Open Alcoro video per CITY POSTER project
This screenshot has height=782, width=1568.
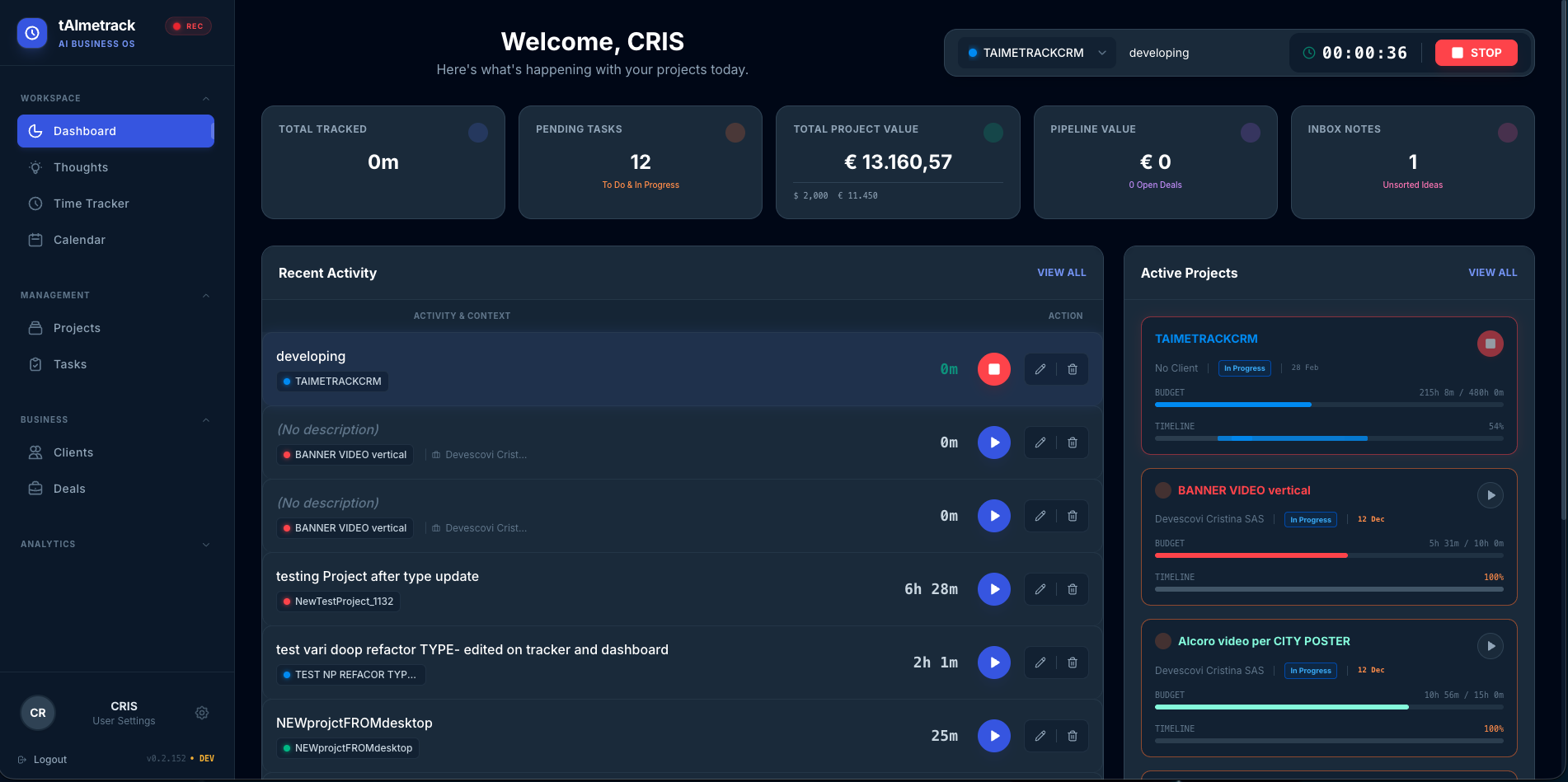pyautogui.click(x=1264, y=641)
